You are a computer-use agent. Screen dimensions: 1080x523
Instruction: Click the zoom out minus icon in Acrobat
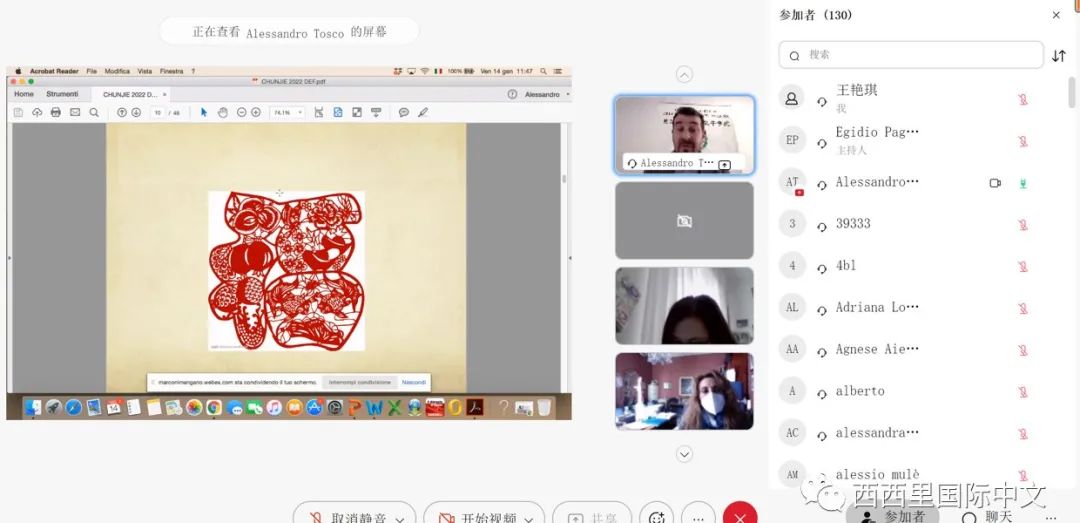coord(242,112)
